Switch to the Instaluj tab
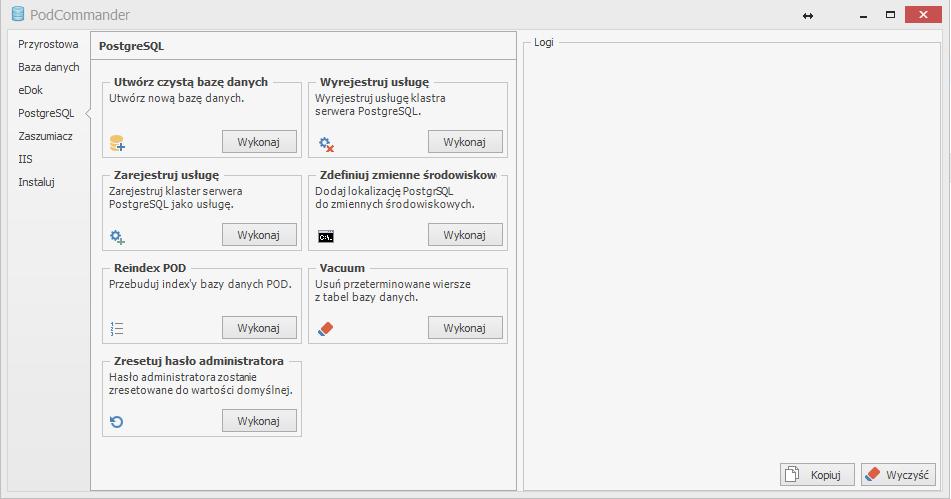 (x=36, y=182)
